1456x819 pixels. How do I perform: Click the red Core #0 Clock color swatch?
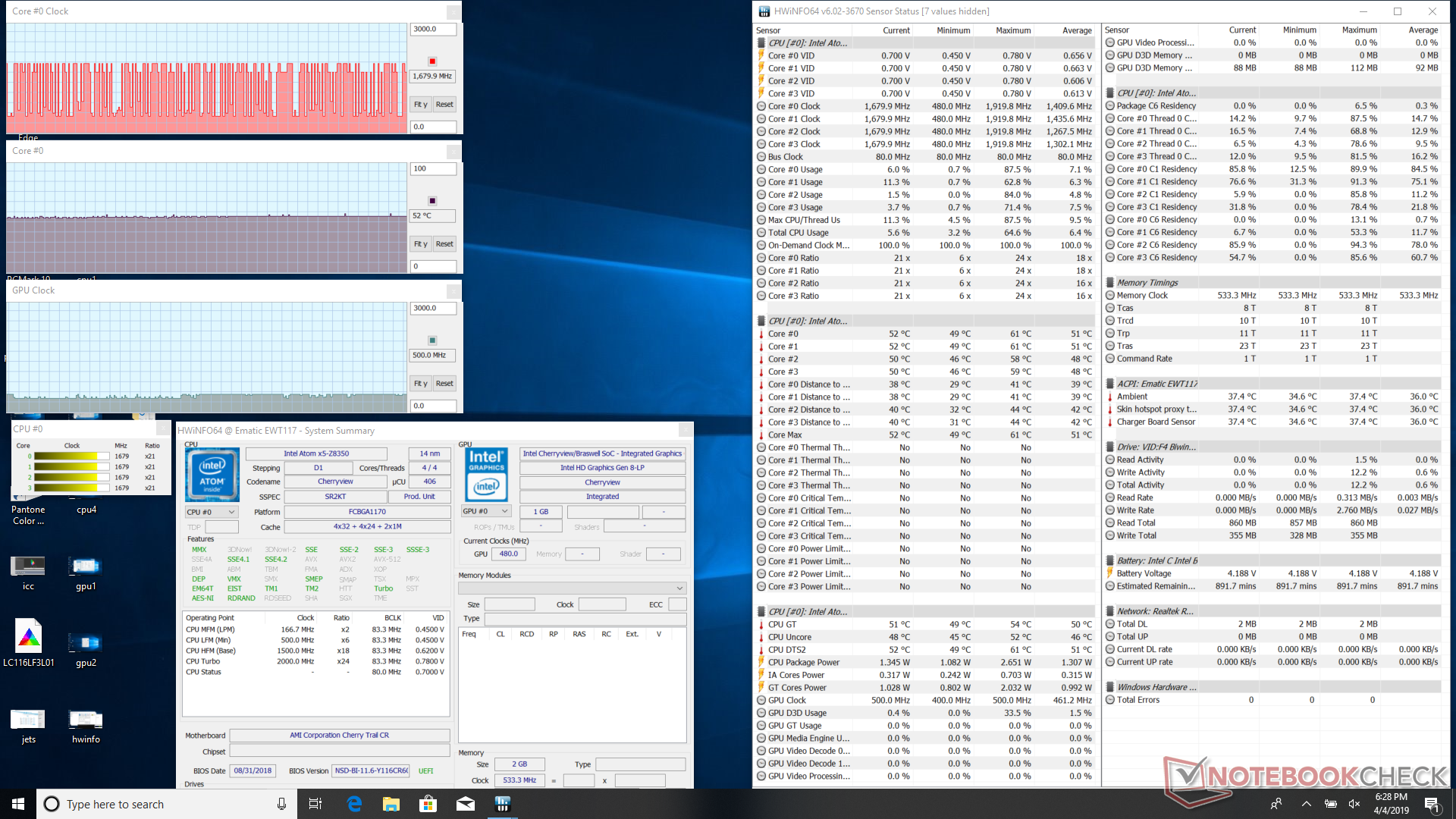[x=432, y=61]
